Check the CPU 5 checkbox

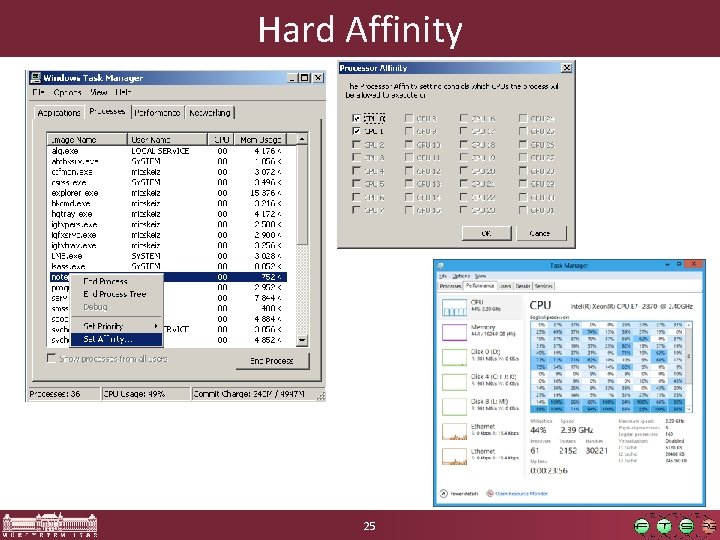[x=356, y=184]
